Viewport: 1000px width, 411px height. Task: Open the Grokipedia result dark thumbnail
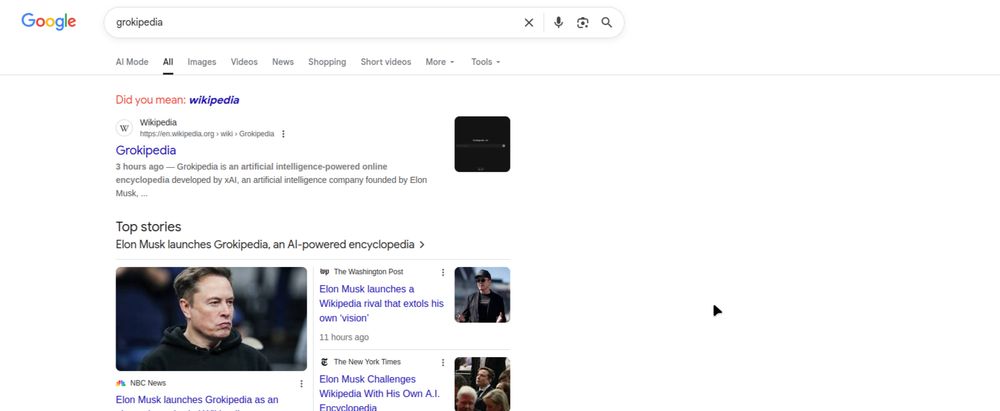(x=482, y=144)
